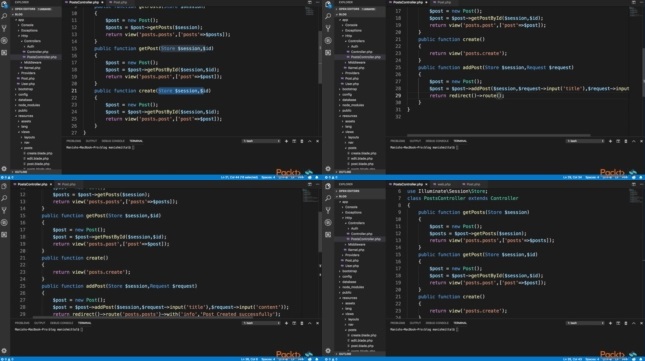Open Extensions view in the bottom-right window
Viewport: 645px width, 361px height.
(328, 235)
